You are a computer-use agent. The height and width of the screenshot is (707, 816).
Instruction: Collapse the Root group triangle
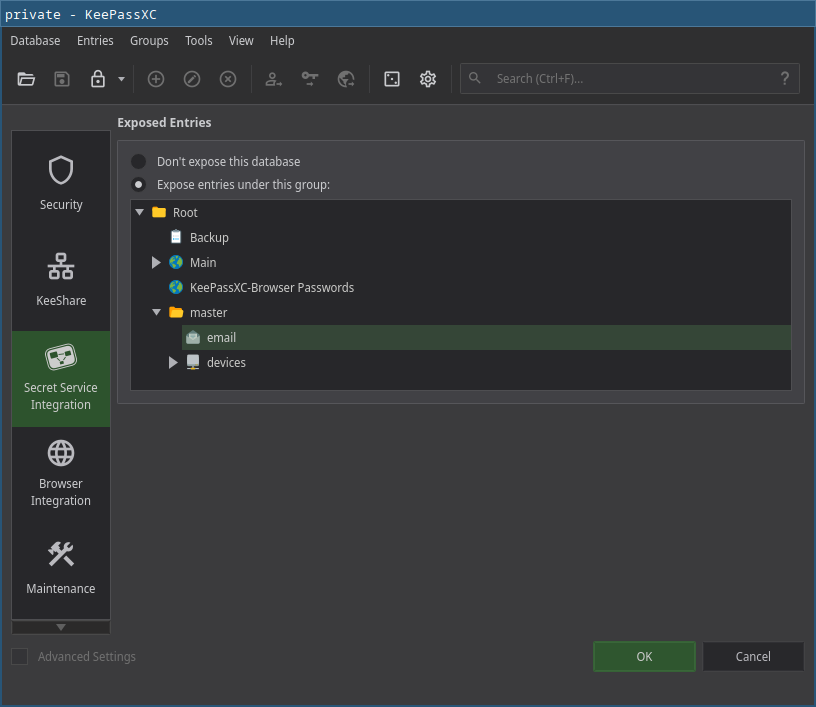139,212
